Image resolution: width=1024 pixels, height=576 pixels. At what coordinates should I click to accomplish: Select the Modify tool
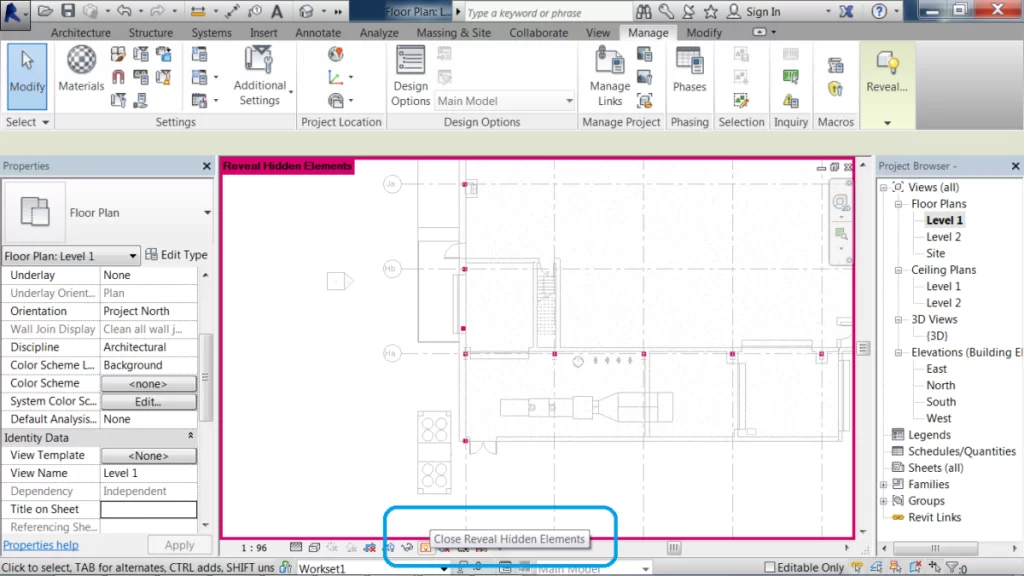[27, 70]
